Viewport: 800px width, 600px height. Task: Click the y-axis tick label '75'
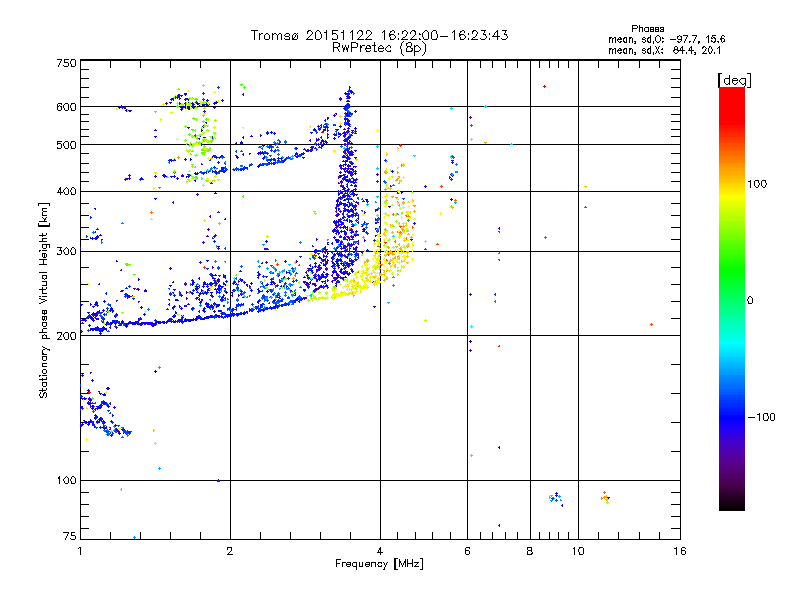[x=70, y=536]
